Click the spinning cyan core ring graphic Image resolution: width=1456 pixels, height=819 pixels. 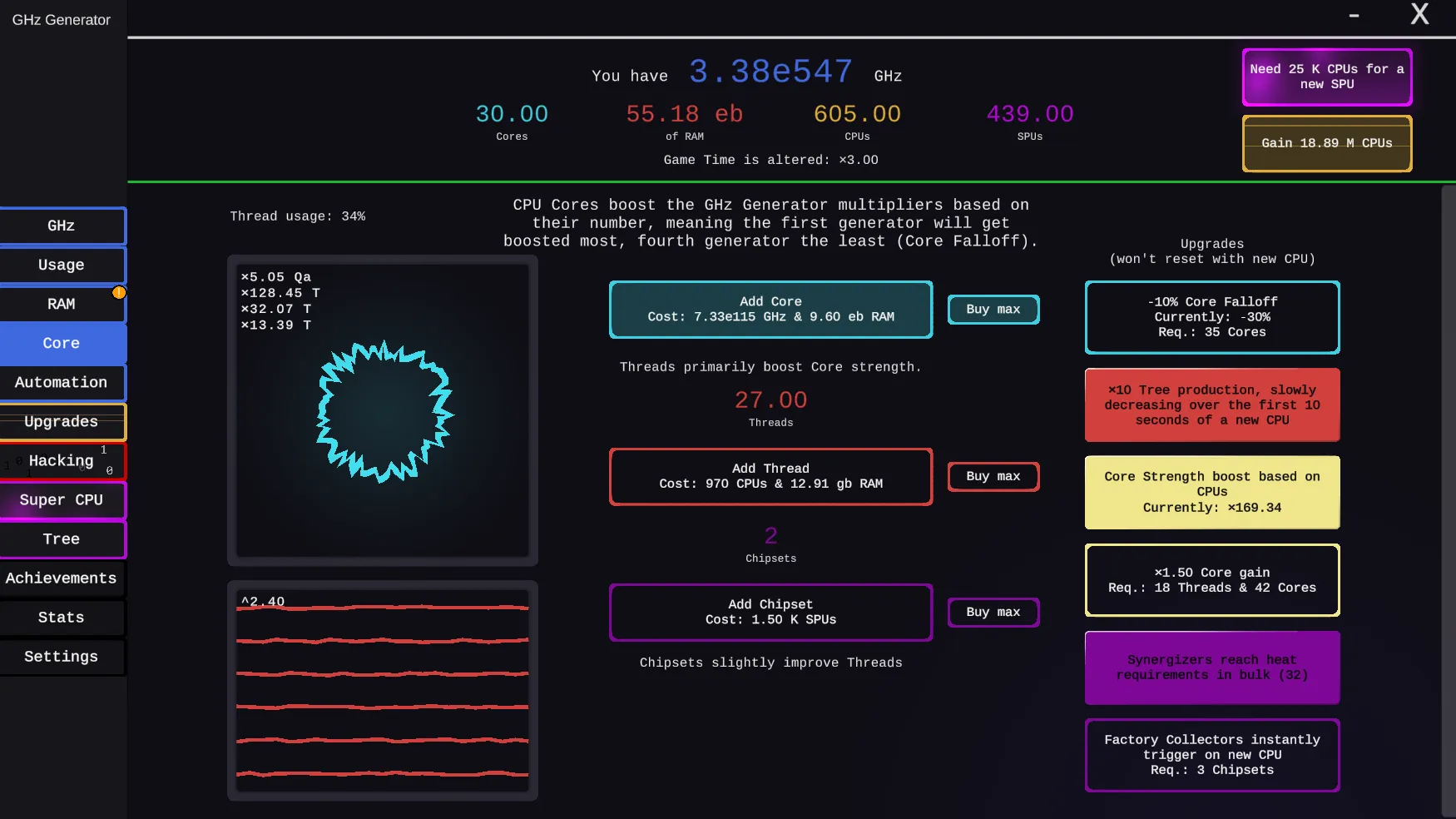tap(384, 411)
